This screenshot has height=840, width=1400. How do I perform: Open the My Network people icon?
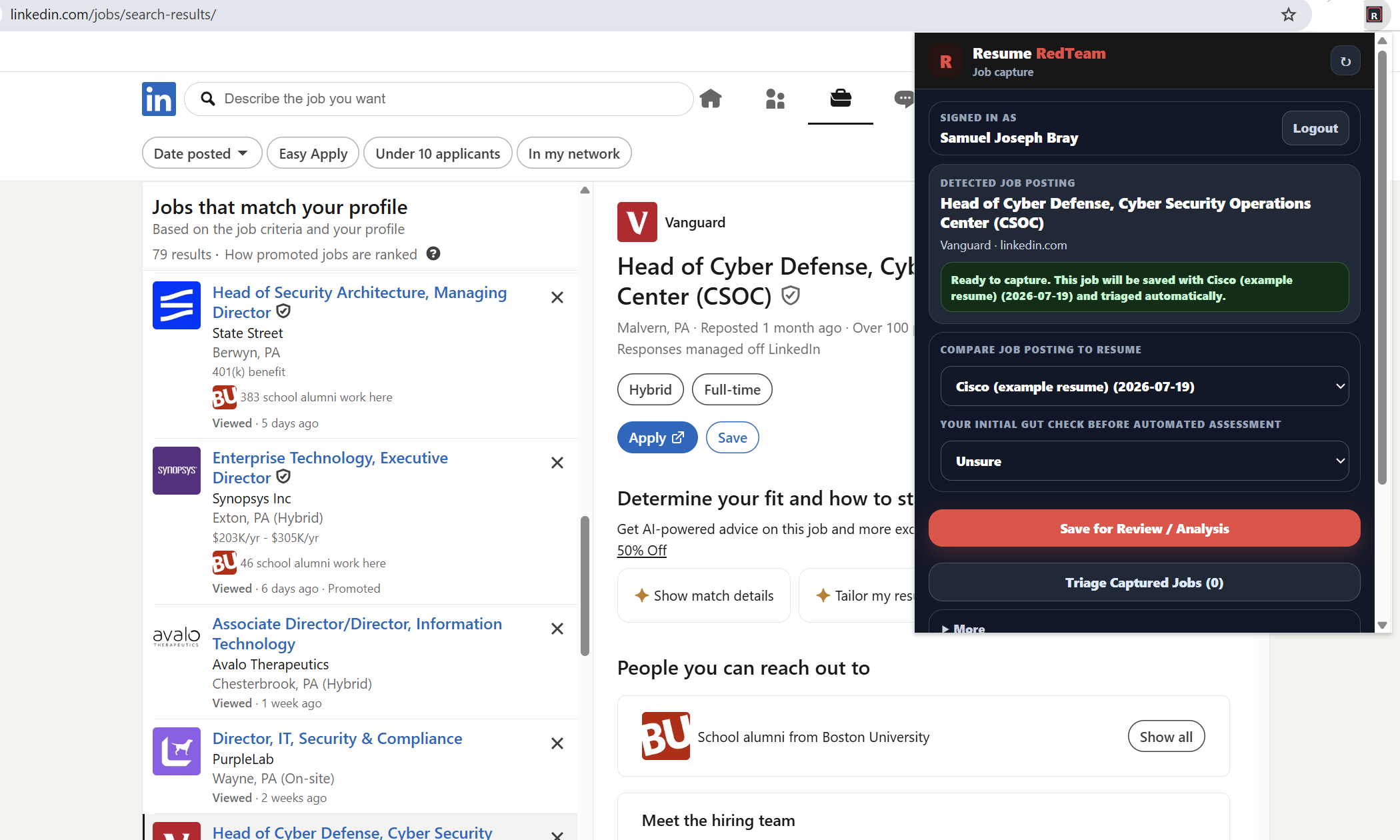point(775,99)
